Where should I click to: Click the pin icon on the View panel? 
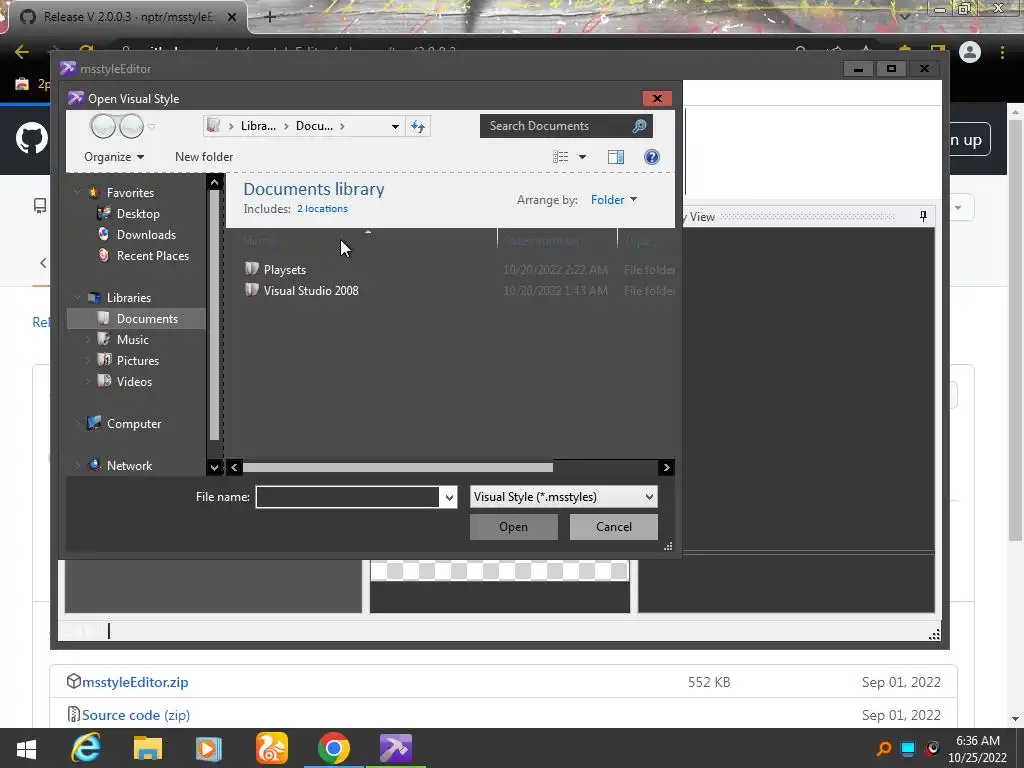[x=923, y=216]
